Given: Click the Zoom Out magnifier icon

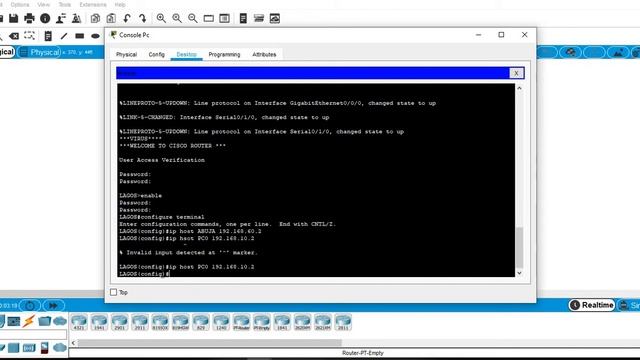Looking at the screenshot, I should tap(193, 18).
